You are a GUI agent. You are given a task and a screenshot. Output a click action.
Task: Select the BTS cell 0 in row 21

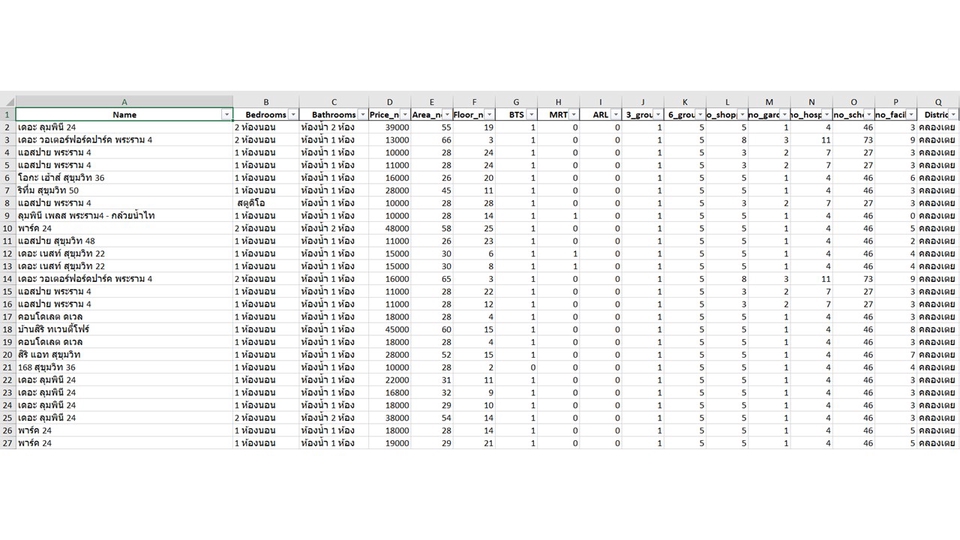click(x=516, y=367)
